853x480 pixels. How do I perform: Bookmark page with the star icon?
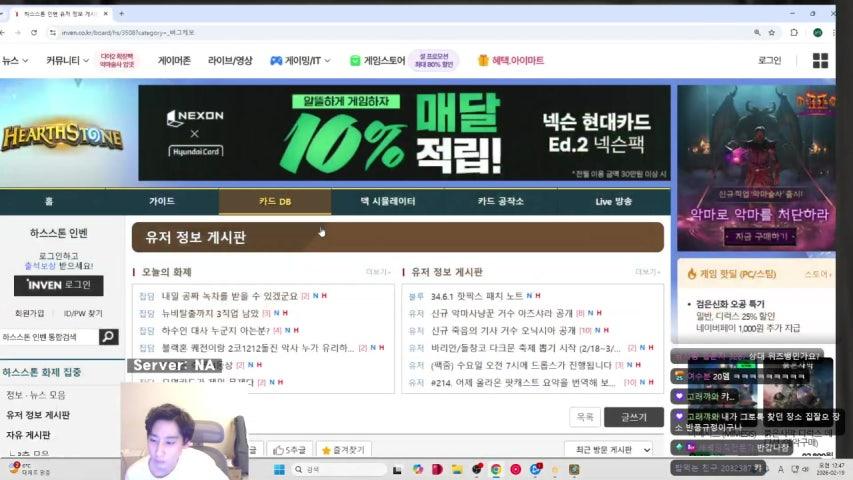[771, 33]
